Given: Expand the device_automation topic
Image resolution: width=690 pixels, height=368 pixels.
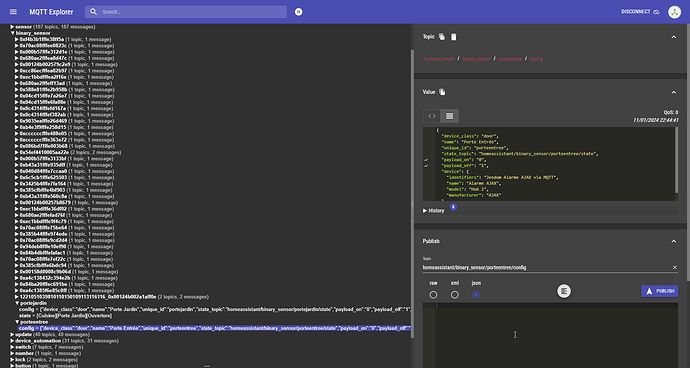Looking at the screenshot, I should click(x=13, y=341).
